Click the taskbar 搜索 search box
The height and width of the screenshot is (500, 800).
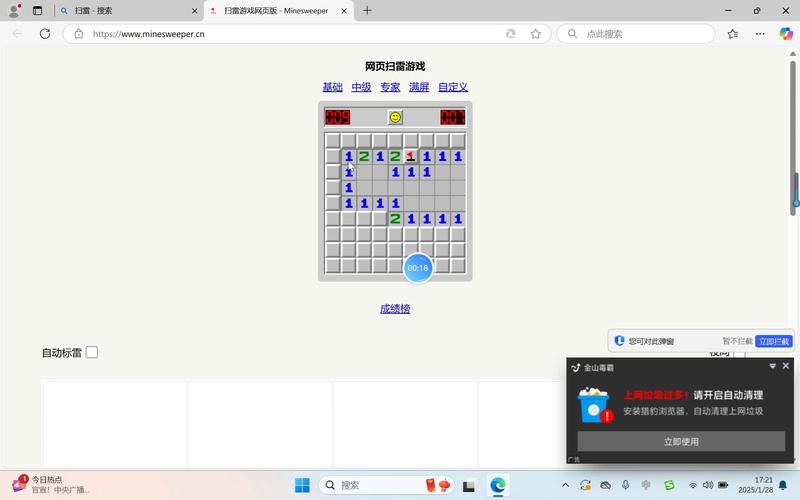tap(386, 485)
